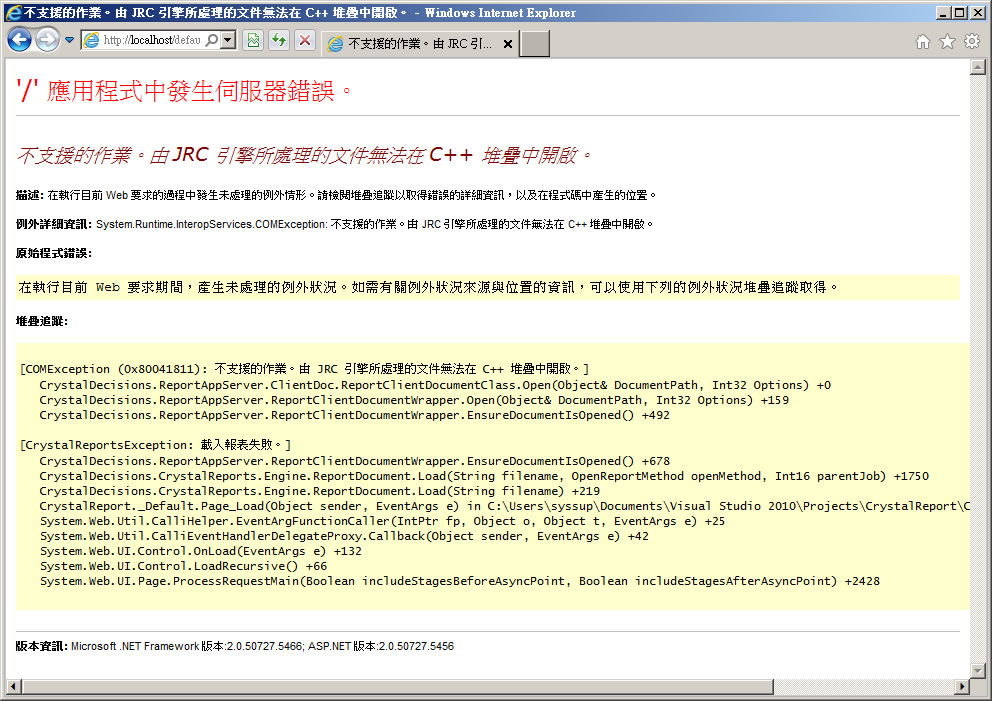Click the 原始程式錯誤 label
Image resolution: width=992 pixels, height=701 pixels.
click(54, 253)
